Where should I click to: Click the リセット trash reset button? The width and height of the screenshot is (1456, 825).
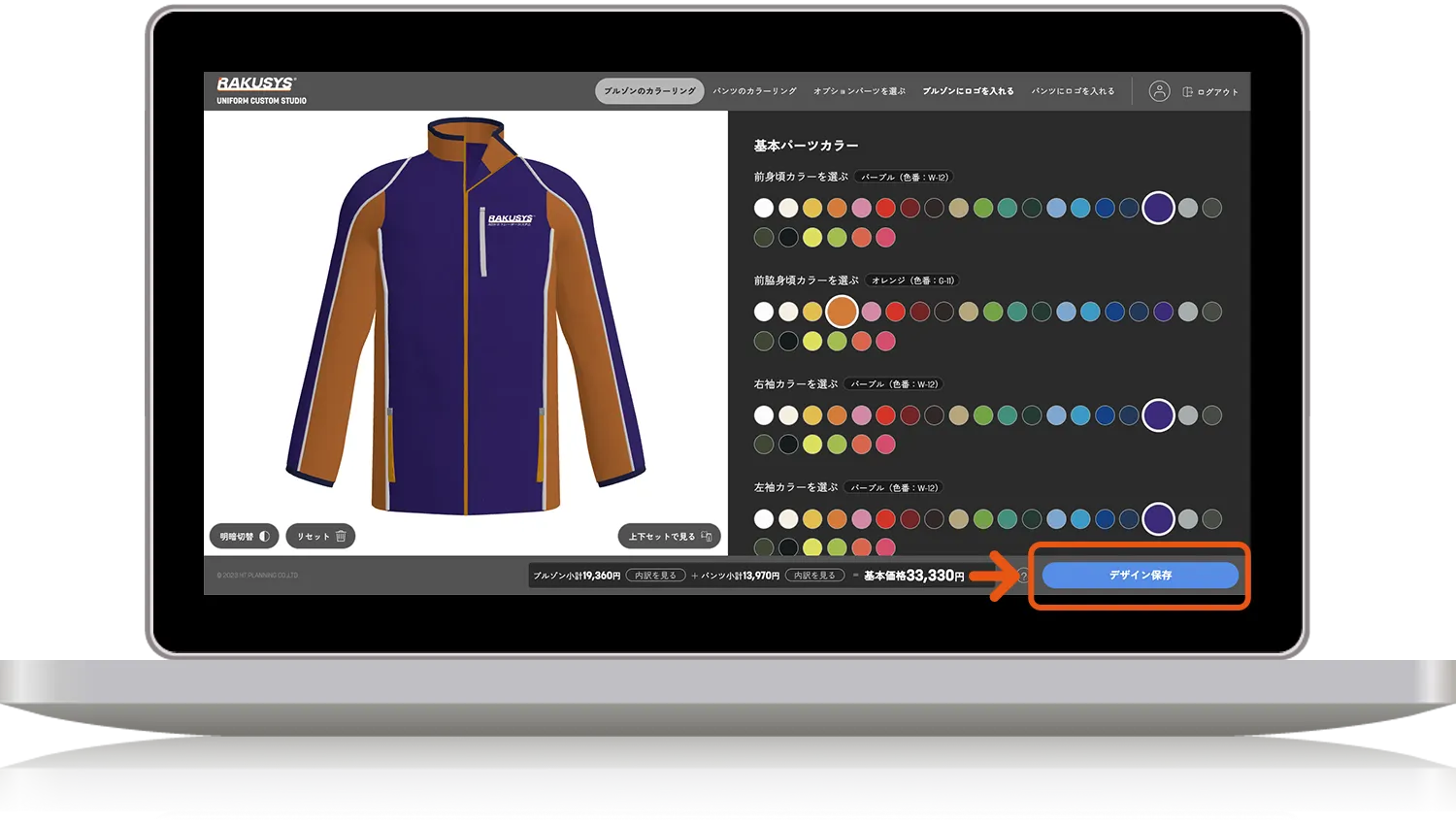click(x=321, y=537)
